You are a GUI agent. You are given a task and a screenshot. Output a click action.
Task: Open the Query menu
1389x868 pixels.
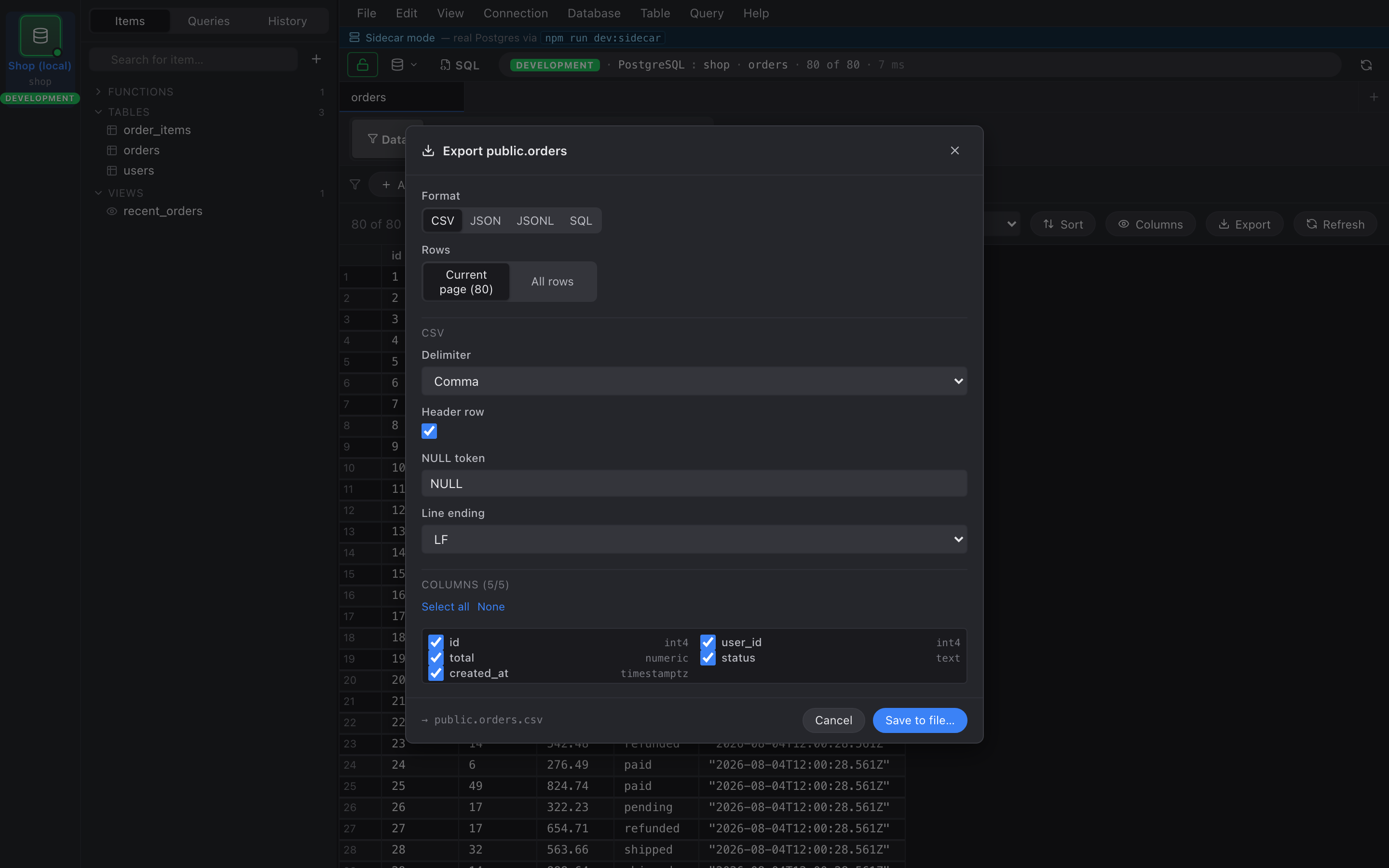[707, 13]
